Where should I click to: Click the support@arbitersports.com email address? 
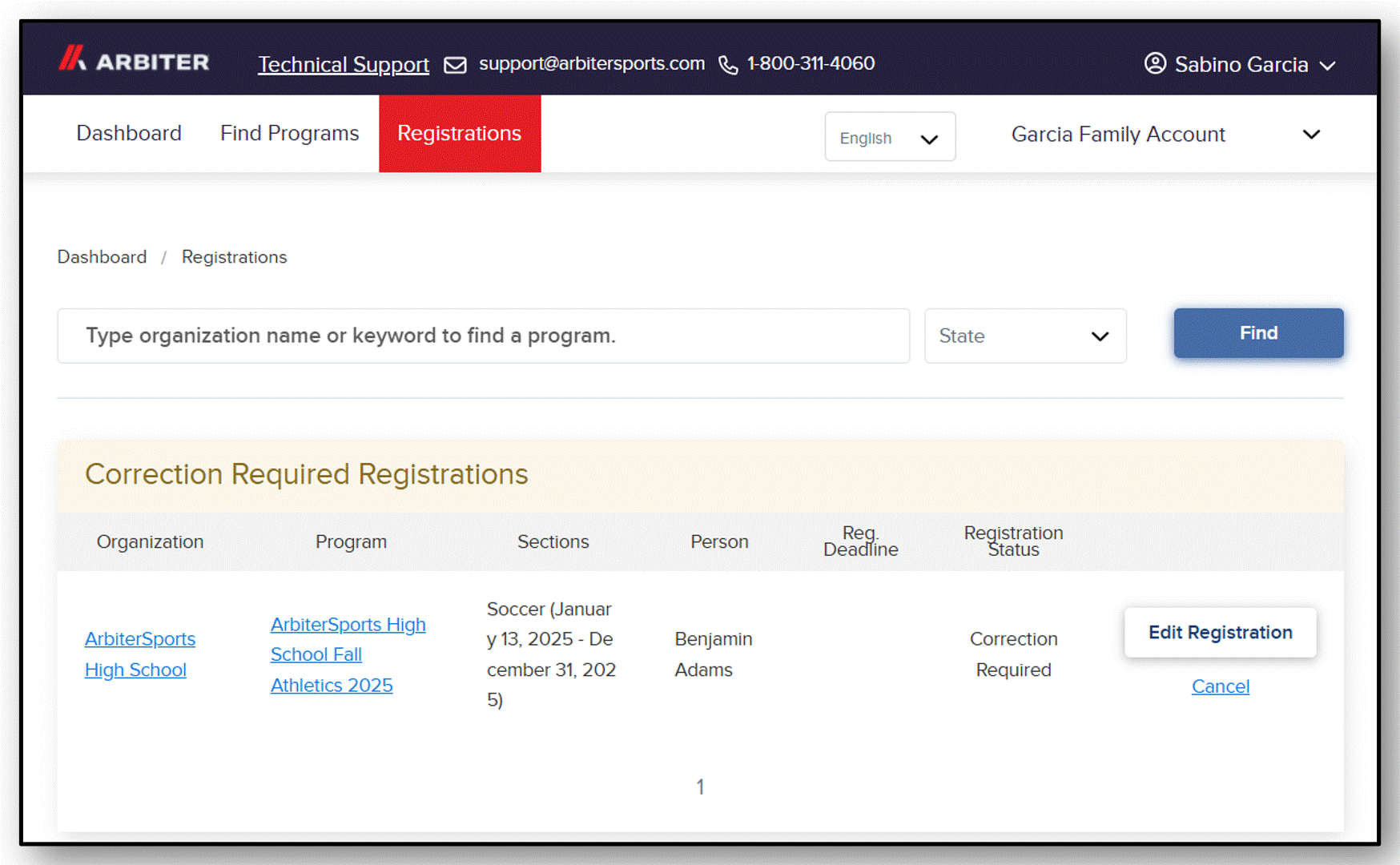pyautogui.click(x=592, y=63)
